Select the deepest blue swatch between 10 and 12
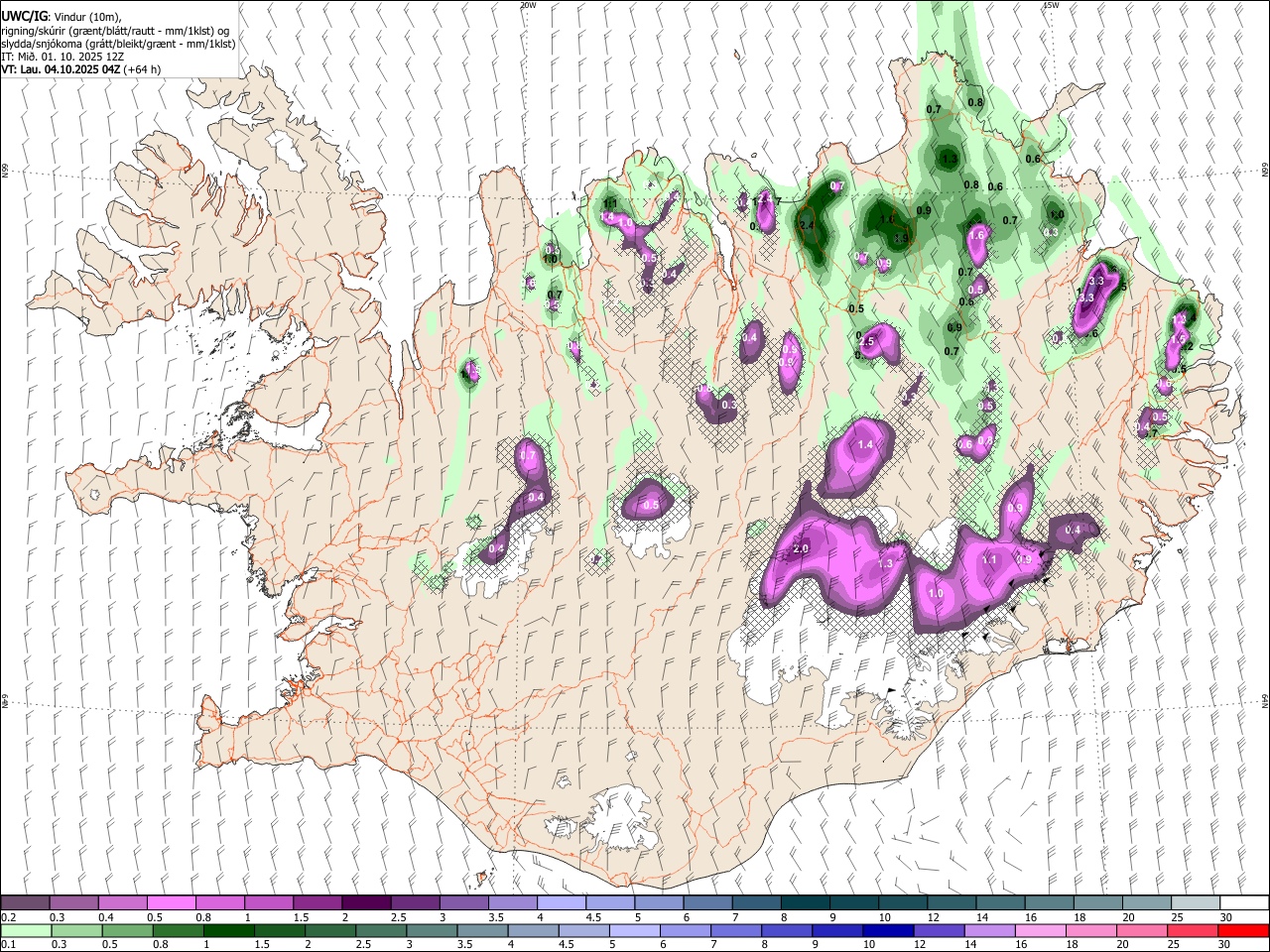 tap(888, 930)
